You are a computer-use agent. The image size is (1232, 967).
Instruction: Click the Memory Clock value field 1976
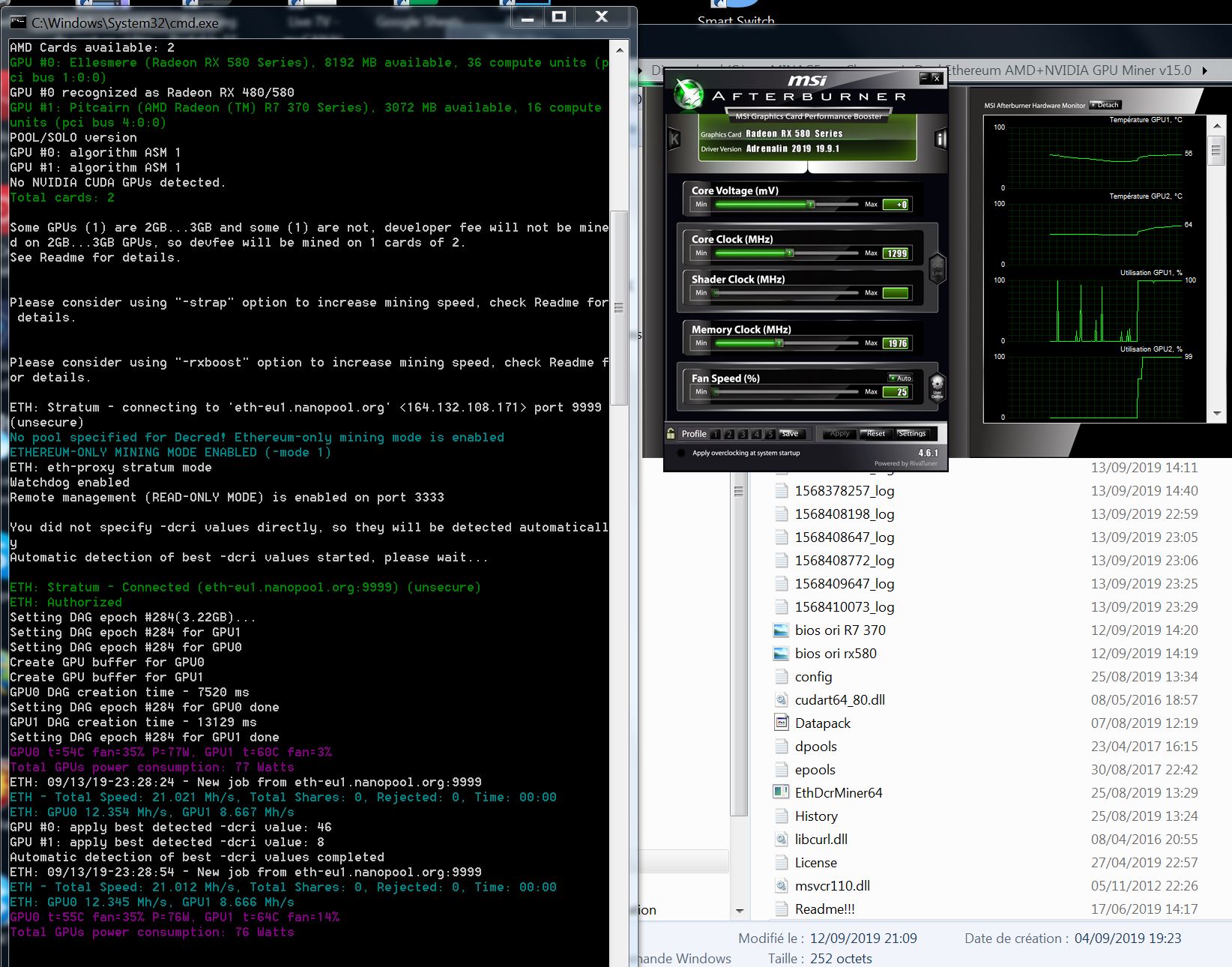coord(896,343)
